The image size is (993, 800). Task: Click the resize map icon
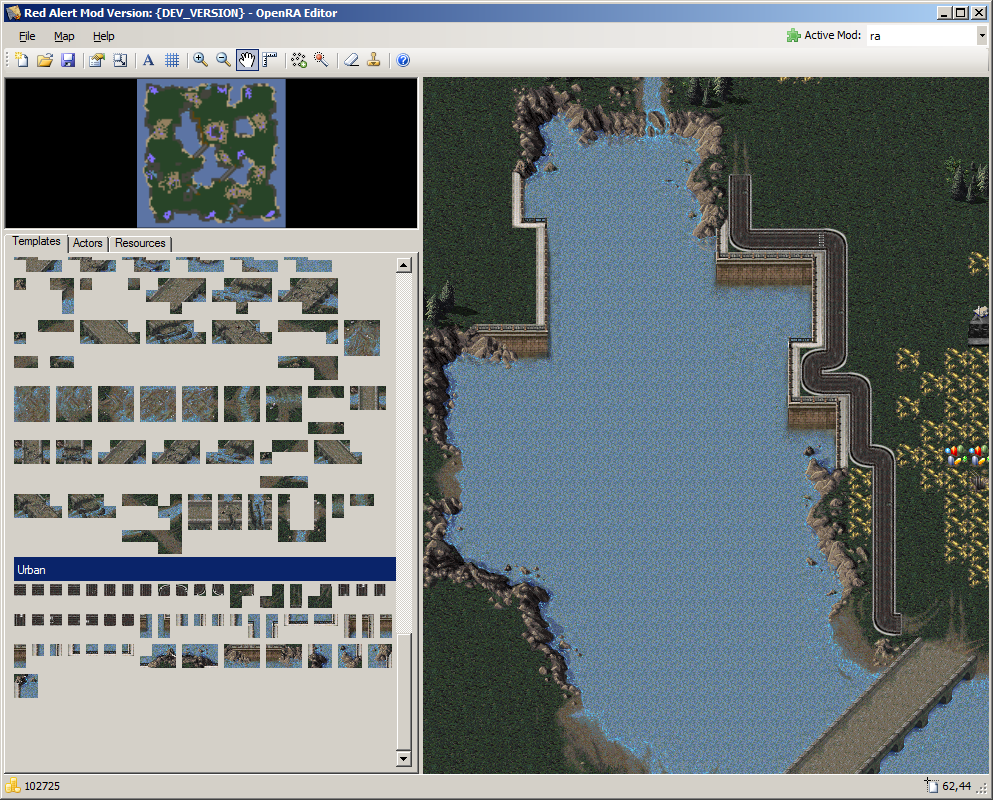click(120, 60)
